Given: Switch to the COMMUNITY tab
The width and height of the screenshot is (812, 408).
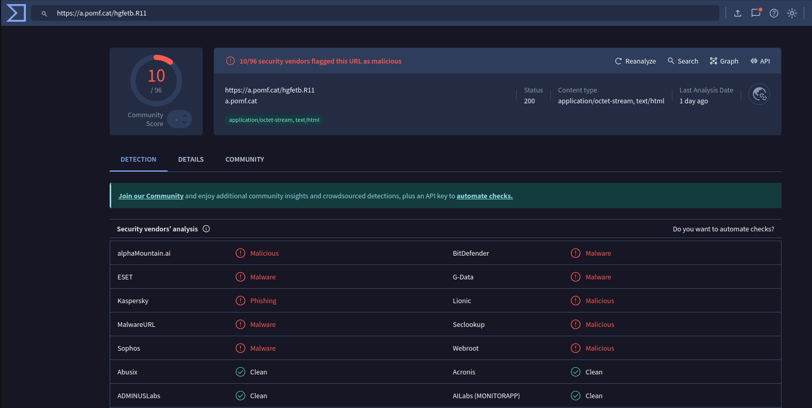Looking at the screenshot, I should (x=244, y=159).
